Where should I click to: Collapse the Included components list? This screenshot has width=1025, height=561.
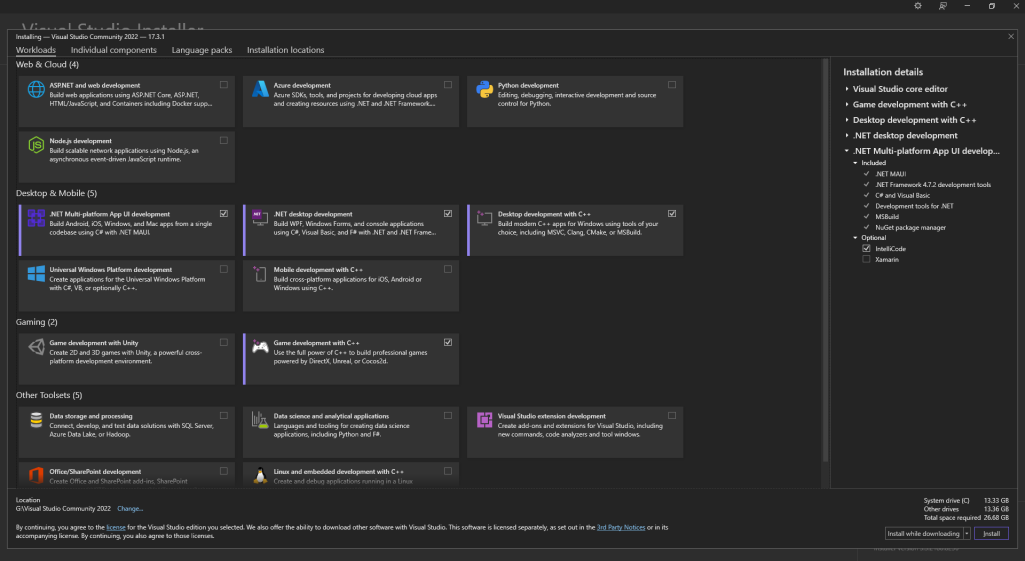pyautogui.click(x=855, y=163)
